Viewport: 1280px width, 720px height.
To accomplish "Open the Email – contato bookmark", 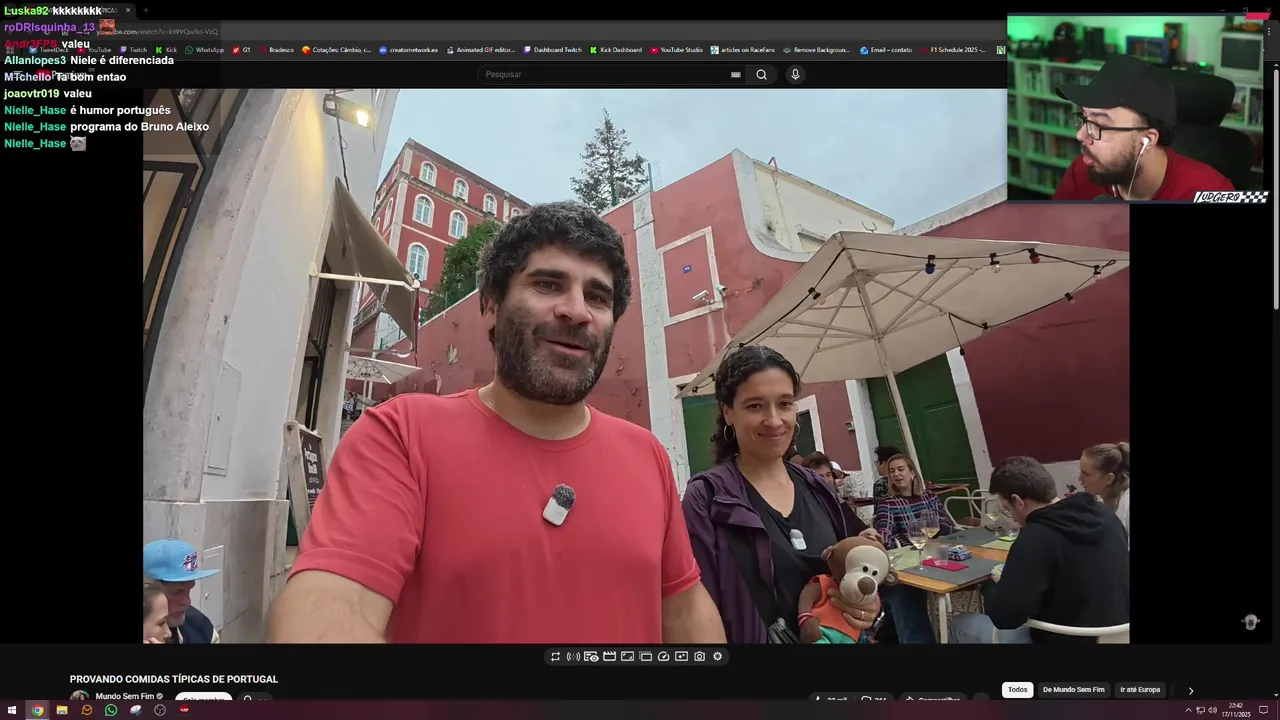I will pos(886,50).
